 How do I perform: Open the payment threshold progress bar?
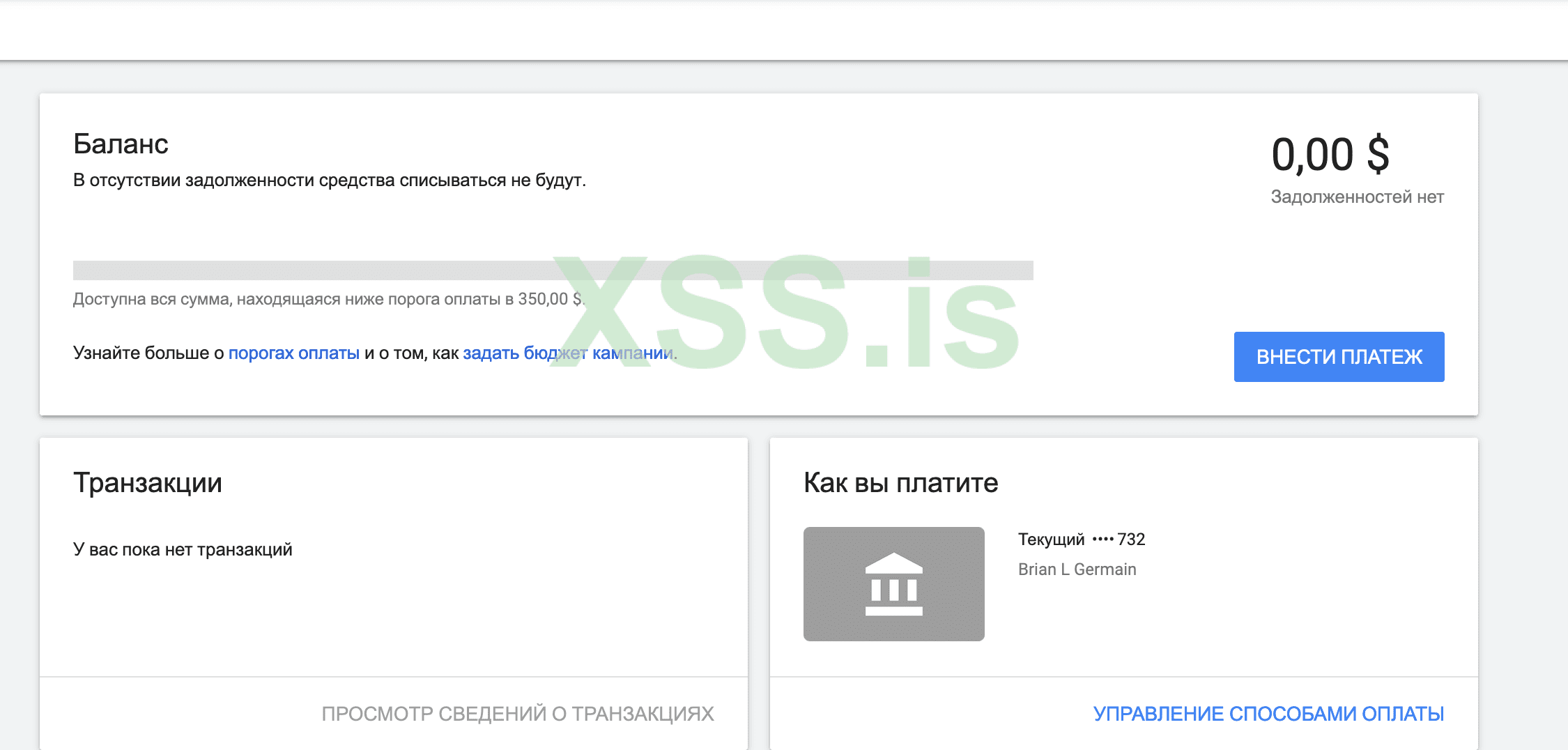point(554,267)
